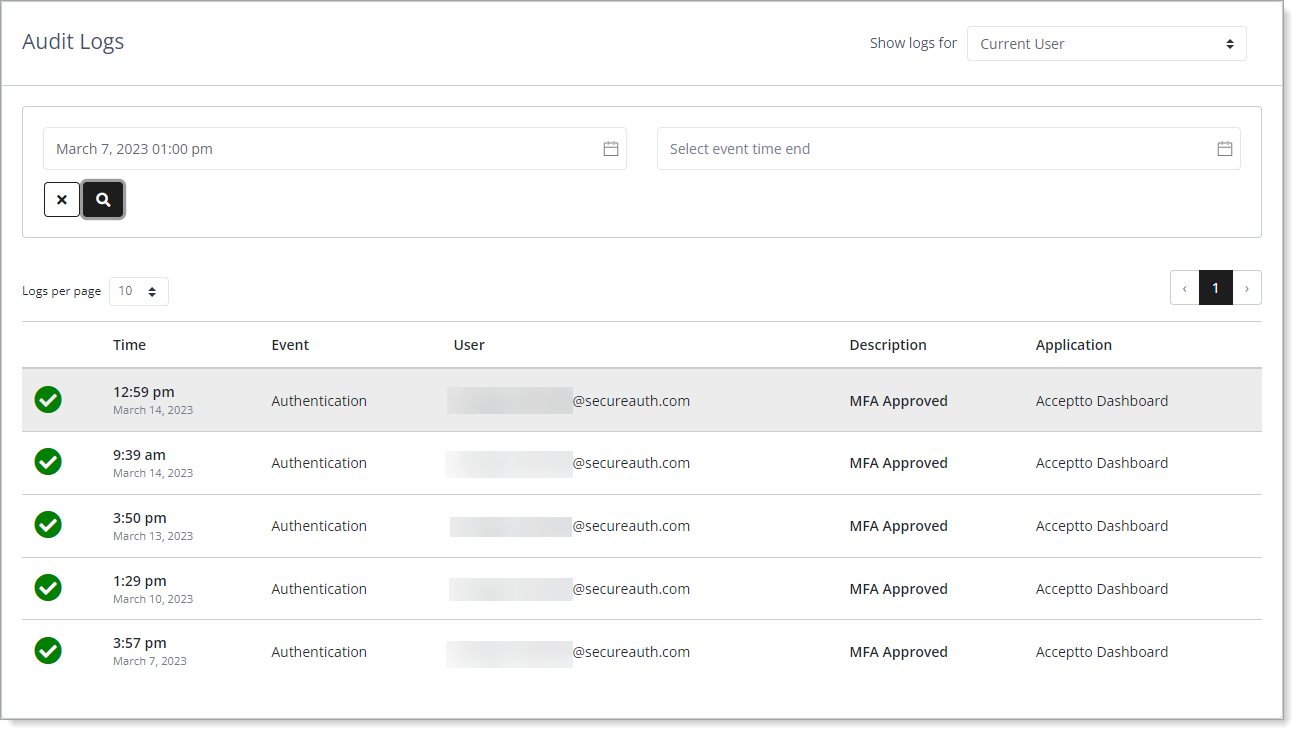Open the Show logs for Current User dropdown

pos(1106,44)
